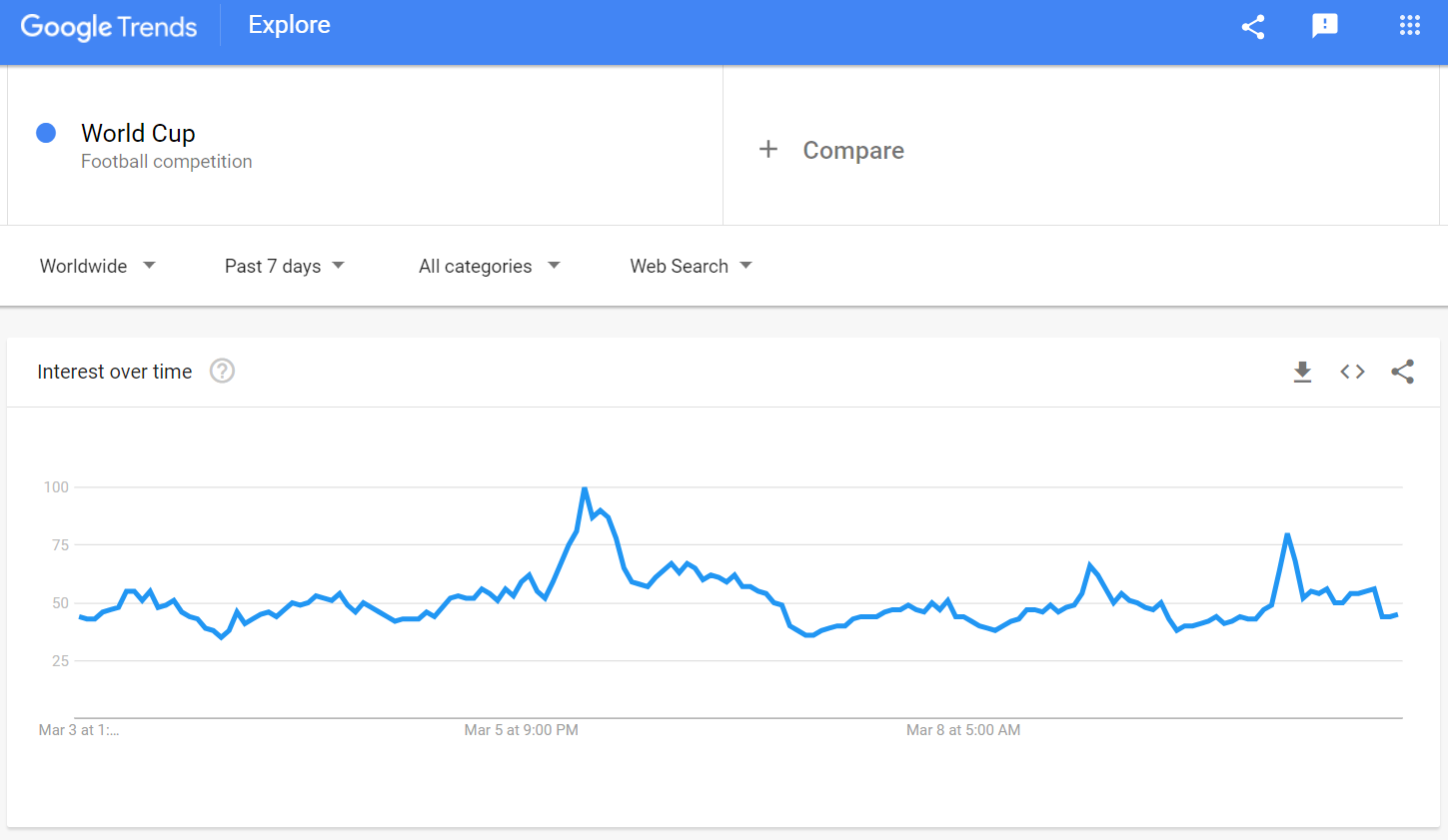Select the Explore header item
1448x840 pixels.
coord(289,25)
